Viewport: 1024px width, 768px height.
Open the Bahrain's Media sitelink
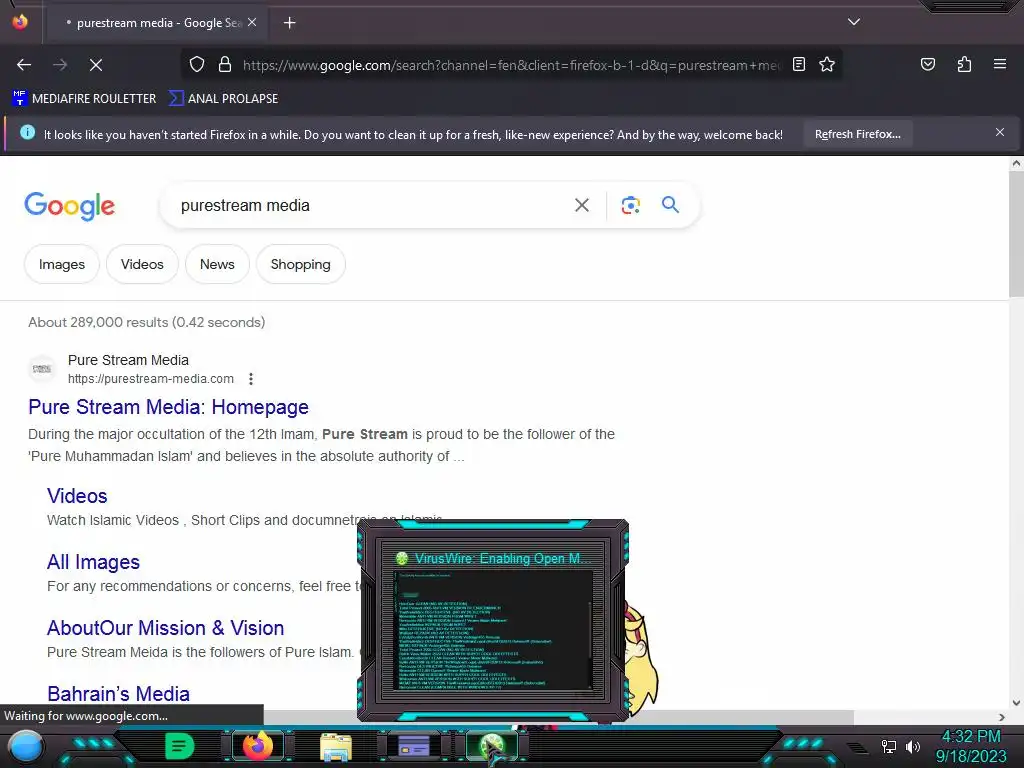coord(118,694)
